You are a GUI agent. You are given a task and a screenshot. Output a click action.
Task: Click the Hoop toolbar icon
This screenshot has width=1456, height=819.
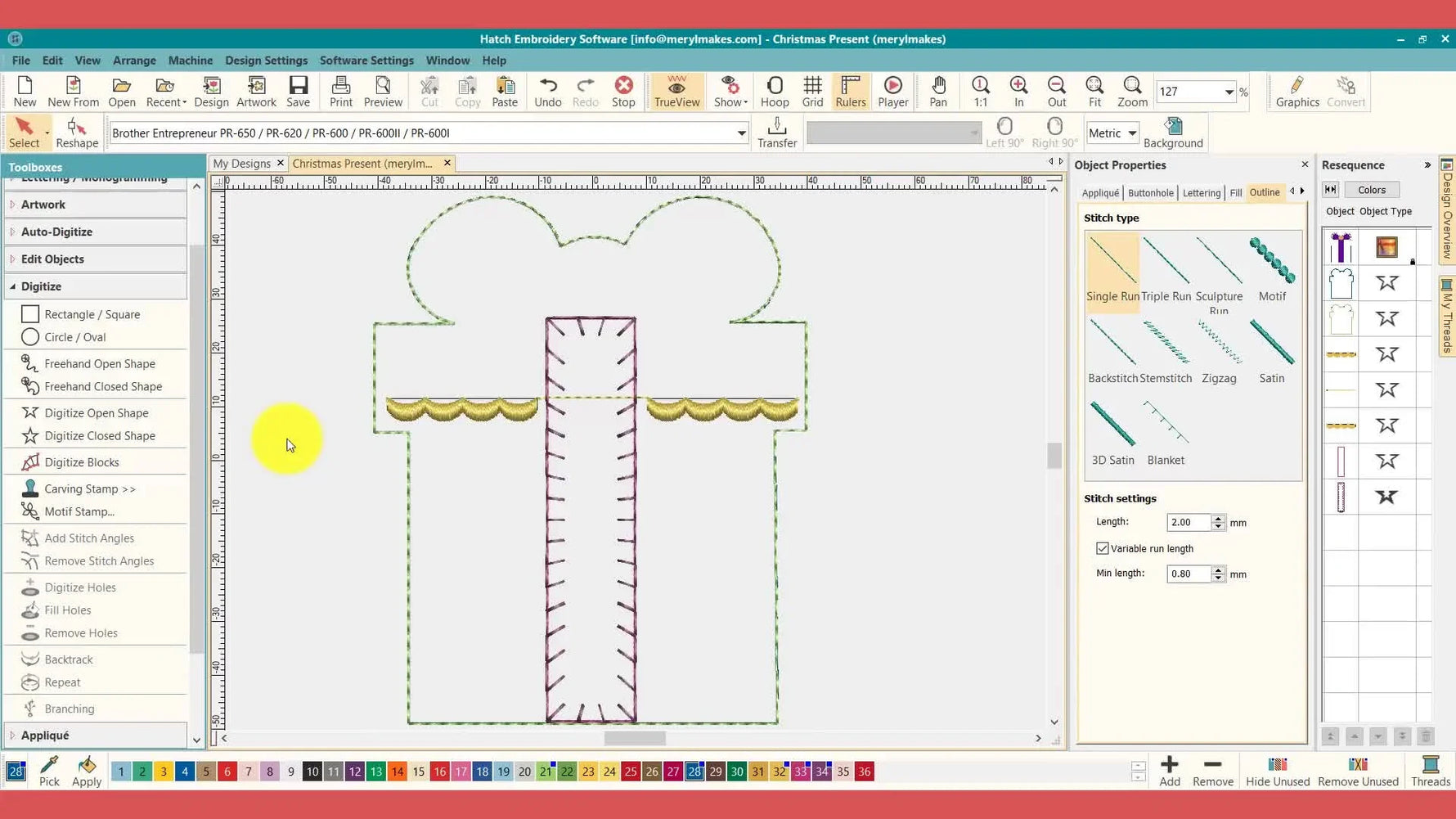pos(774,92)
